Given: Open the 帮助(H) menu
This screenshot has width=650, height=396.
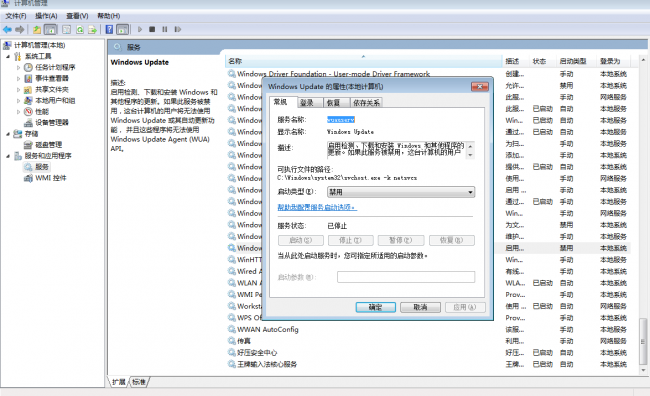Looking at the screenshot, I should pyautogui.click(x=109, y=16).
